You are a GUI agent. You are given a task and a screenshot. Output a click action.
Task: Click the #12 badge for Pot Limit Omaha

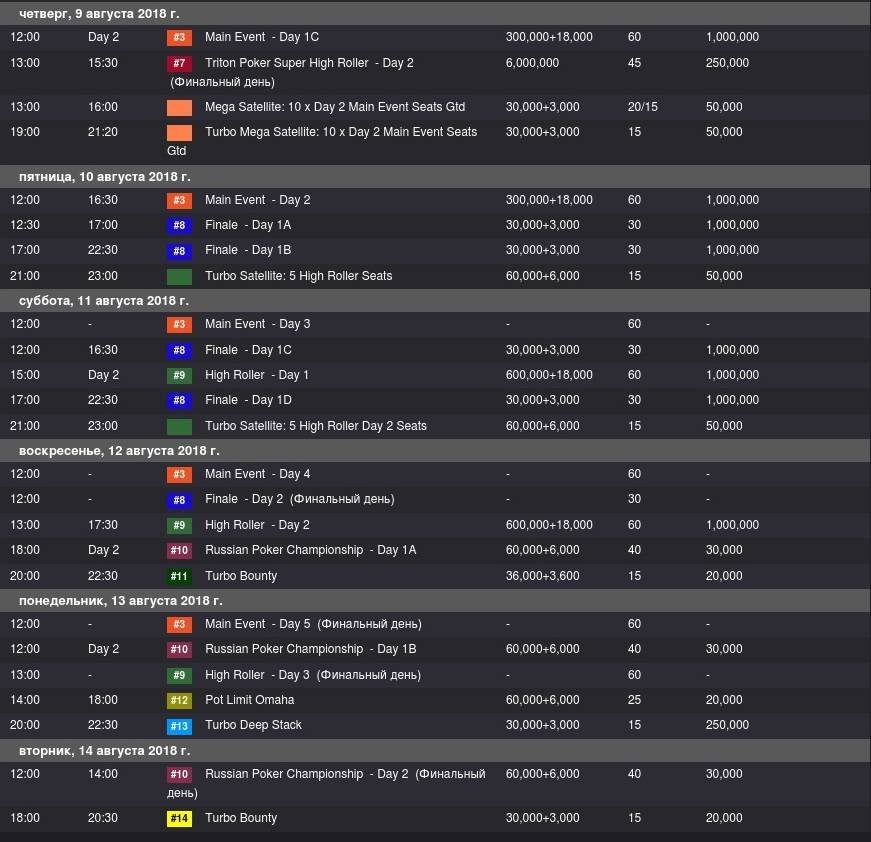coord(179,700)
